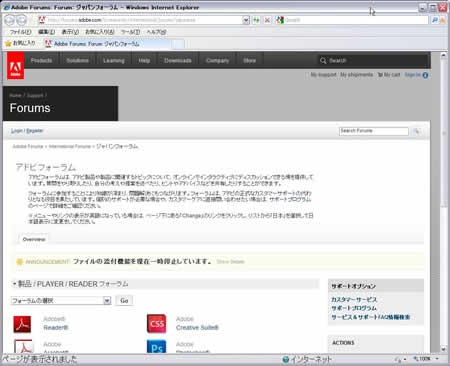This screenshot has height=366, width=450.
Task: Select the Store navigation item
Action: coord(249,60)
